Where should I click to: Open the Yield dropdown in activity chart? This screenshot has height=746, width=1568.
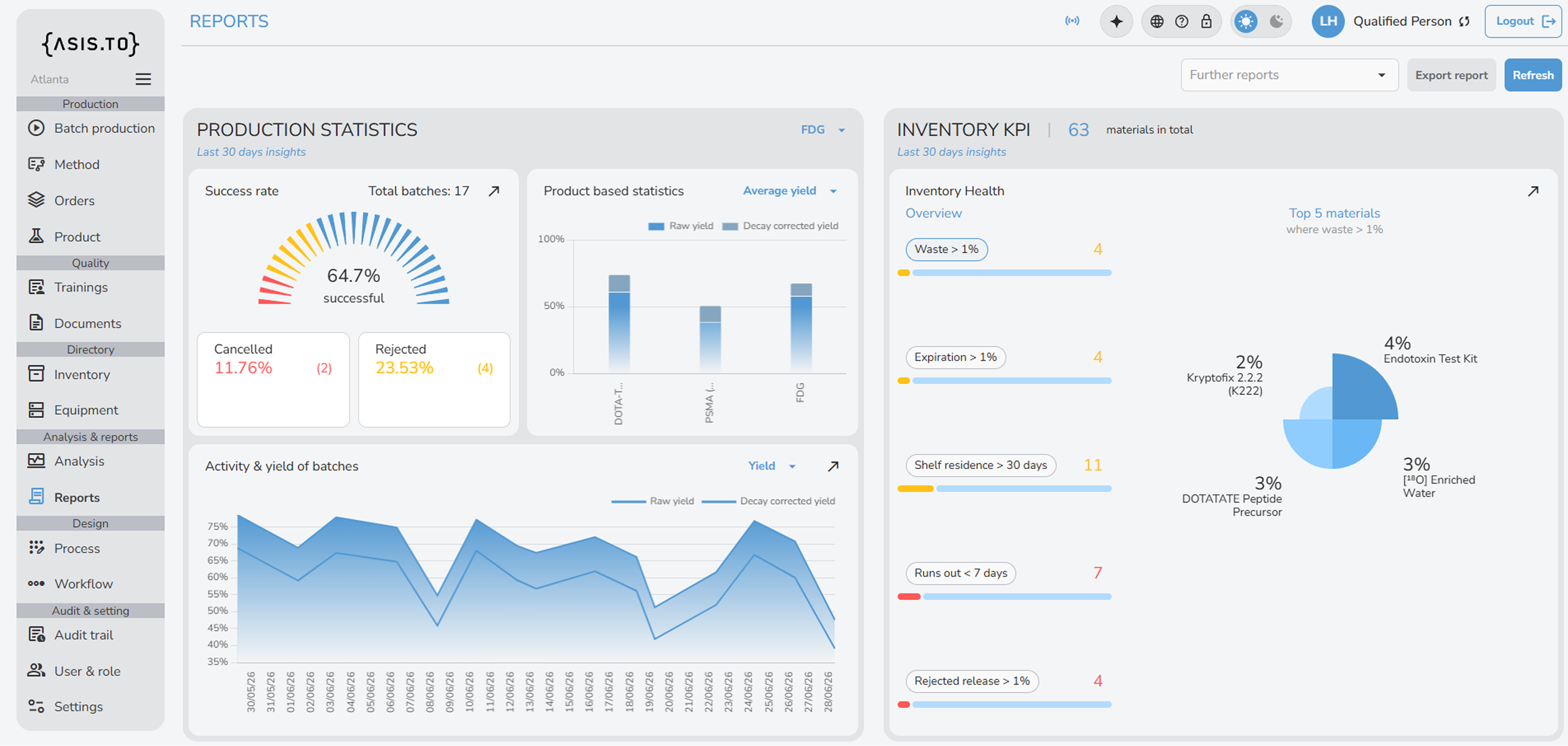[772, 466]
